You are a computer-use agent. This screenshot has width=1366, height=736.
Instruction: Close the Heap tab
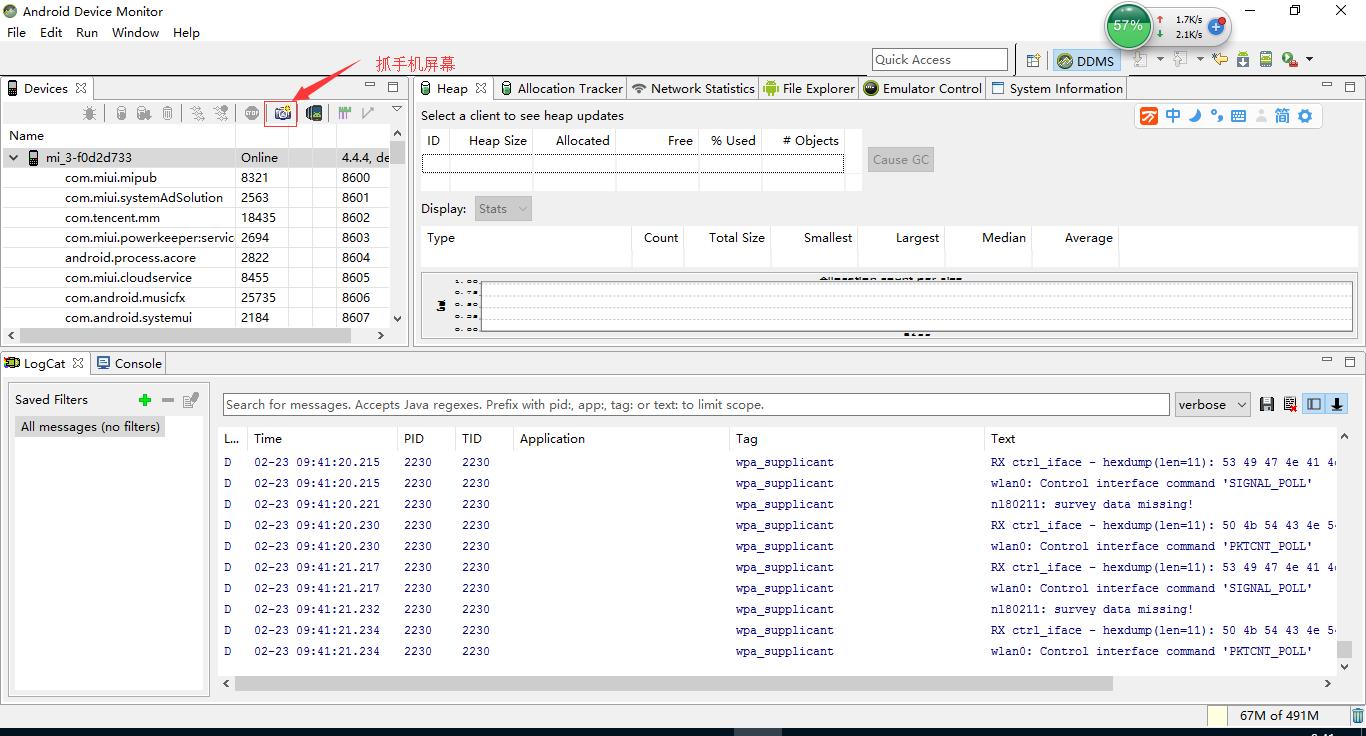pyautogui.click(x=481, y=88)
